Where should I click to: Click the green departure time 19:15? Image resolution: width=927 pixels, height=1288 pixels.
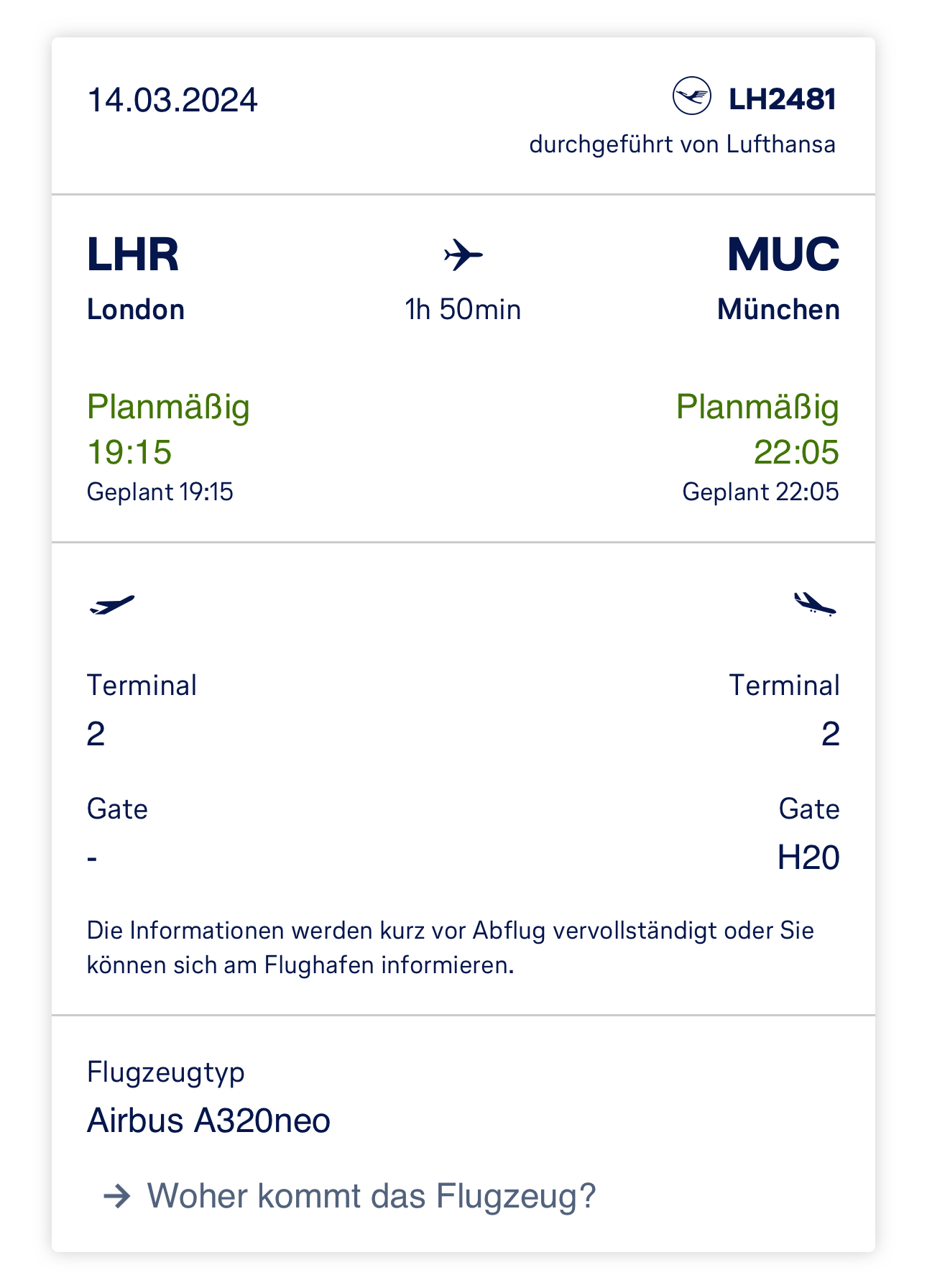pos(129,452)
